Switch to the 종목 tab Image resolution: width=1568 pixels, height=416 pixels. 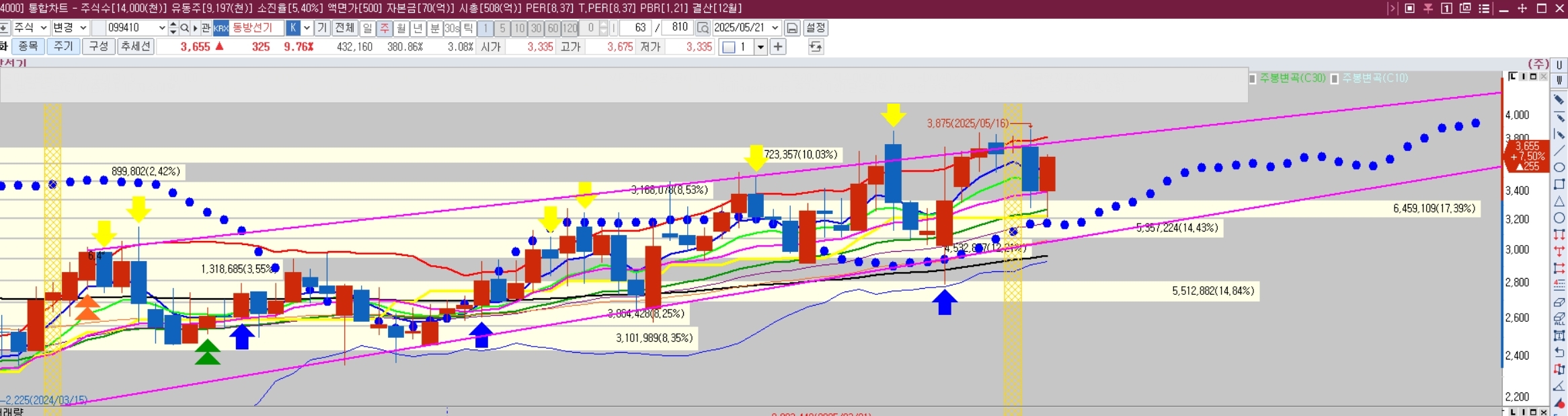point(28,46)
